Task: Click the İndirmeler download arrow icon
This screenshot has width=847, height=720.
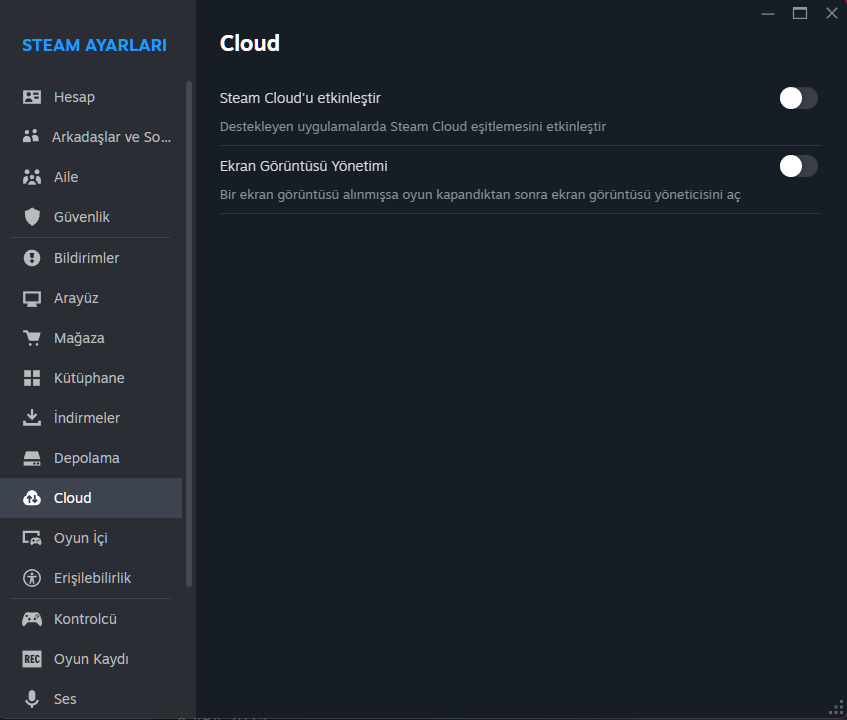Action: (32, 418)
